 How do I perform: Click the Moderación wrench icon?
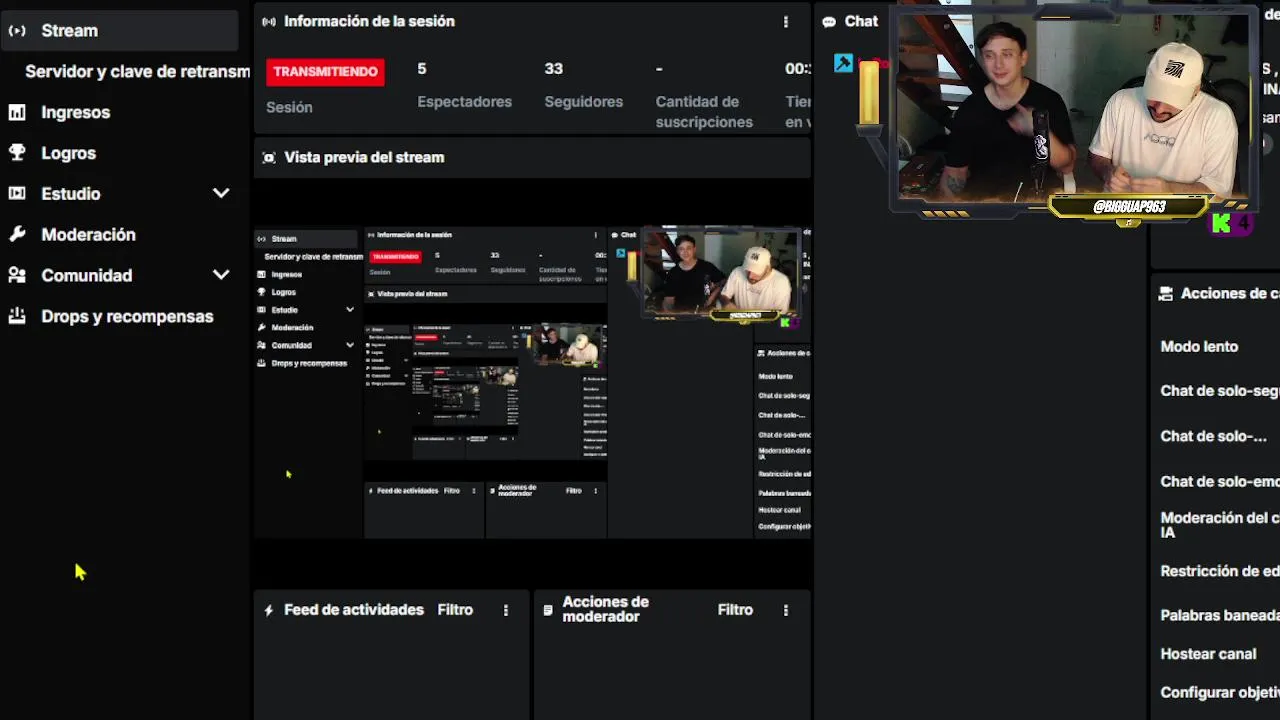(17, 234)
